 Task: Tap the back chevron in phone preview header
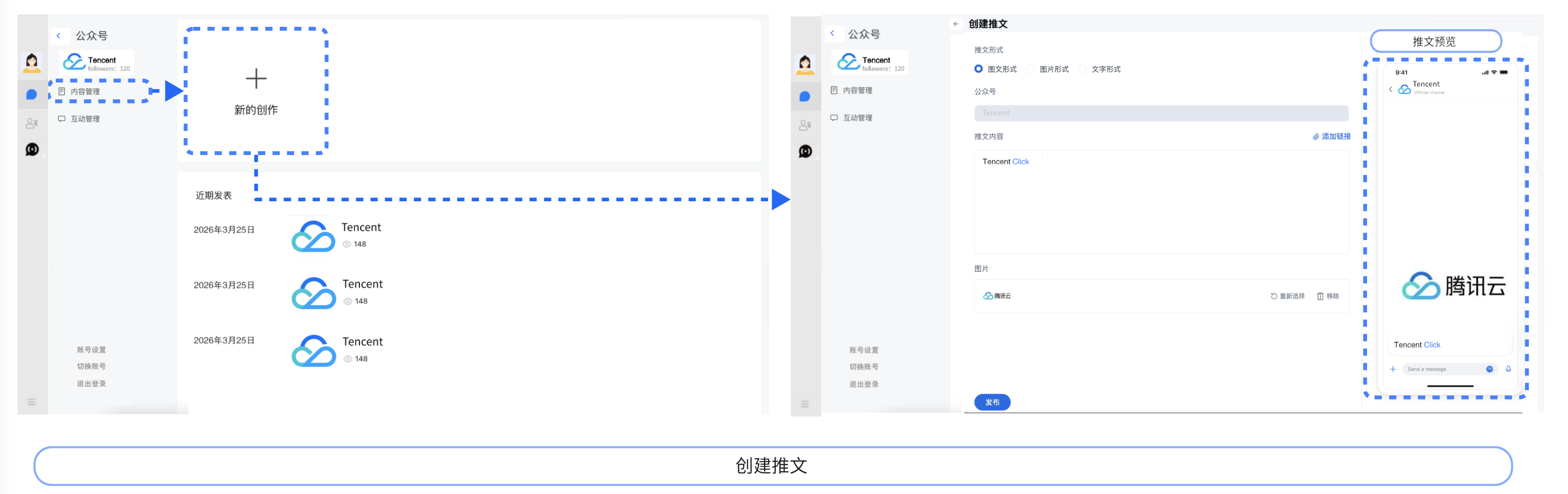coord(1390,89)
